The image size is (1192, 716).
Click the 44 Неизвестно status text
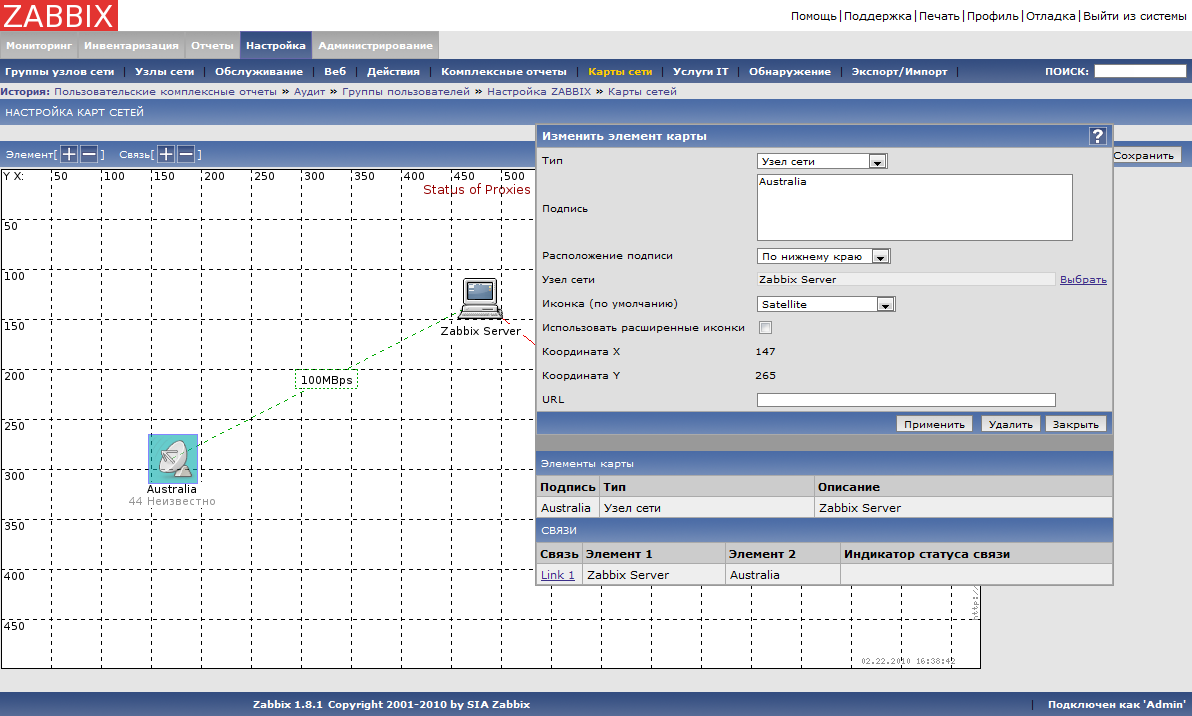[x=172, y=502]
